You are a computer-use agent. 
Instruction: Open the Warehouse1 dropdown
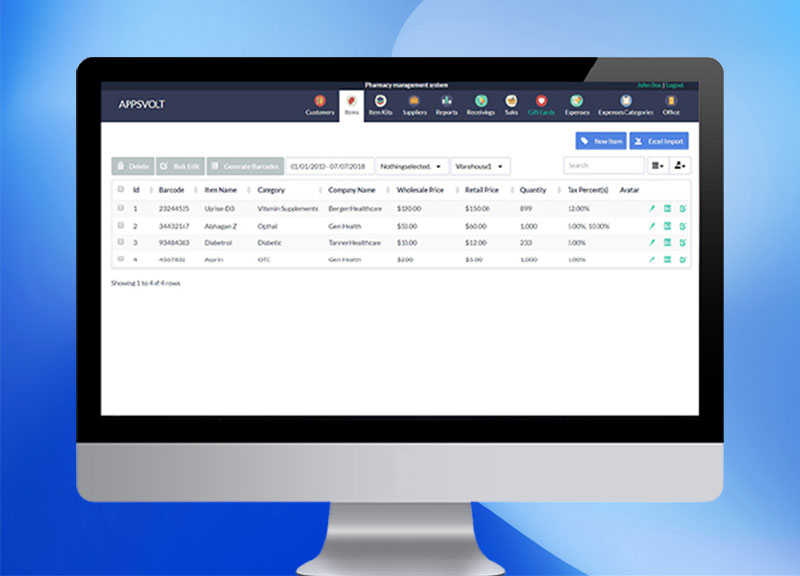[x=480, y=164]
